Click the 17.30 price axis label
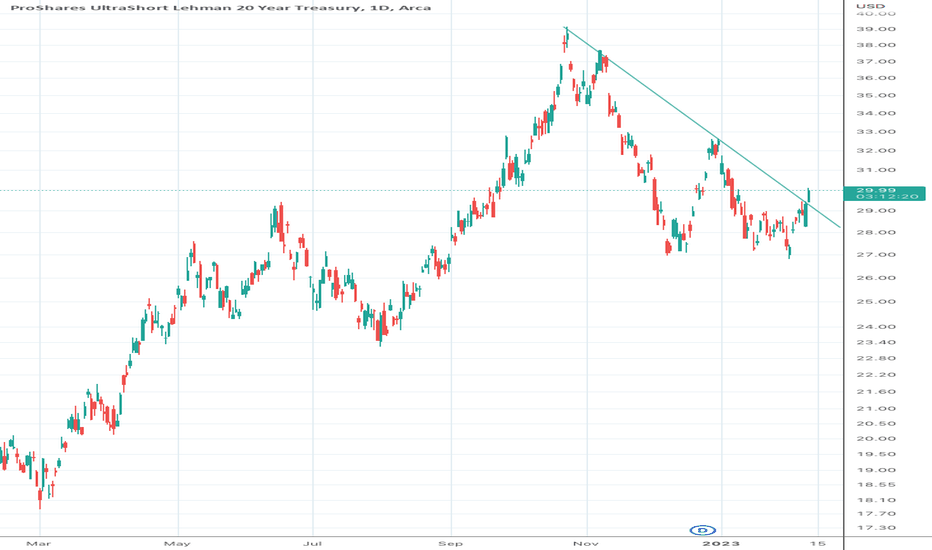Viewport: 932px width, 550px height. click(x=876, y=528)
